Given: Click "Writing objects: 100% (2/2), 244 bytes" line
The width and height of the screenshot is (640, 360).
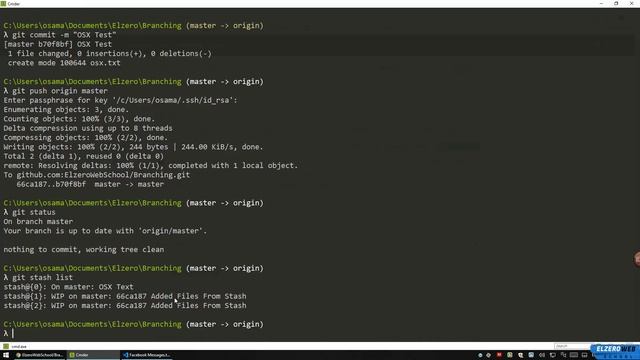Looking at the screenshot, I should click(133, 147).
